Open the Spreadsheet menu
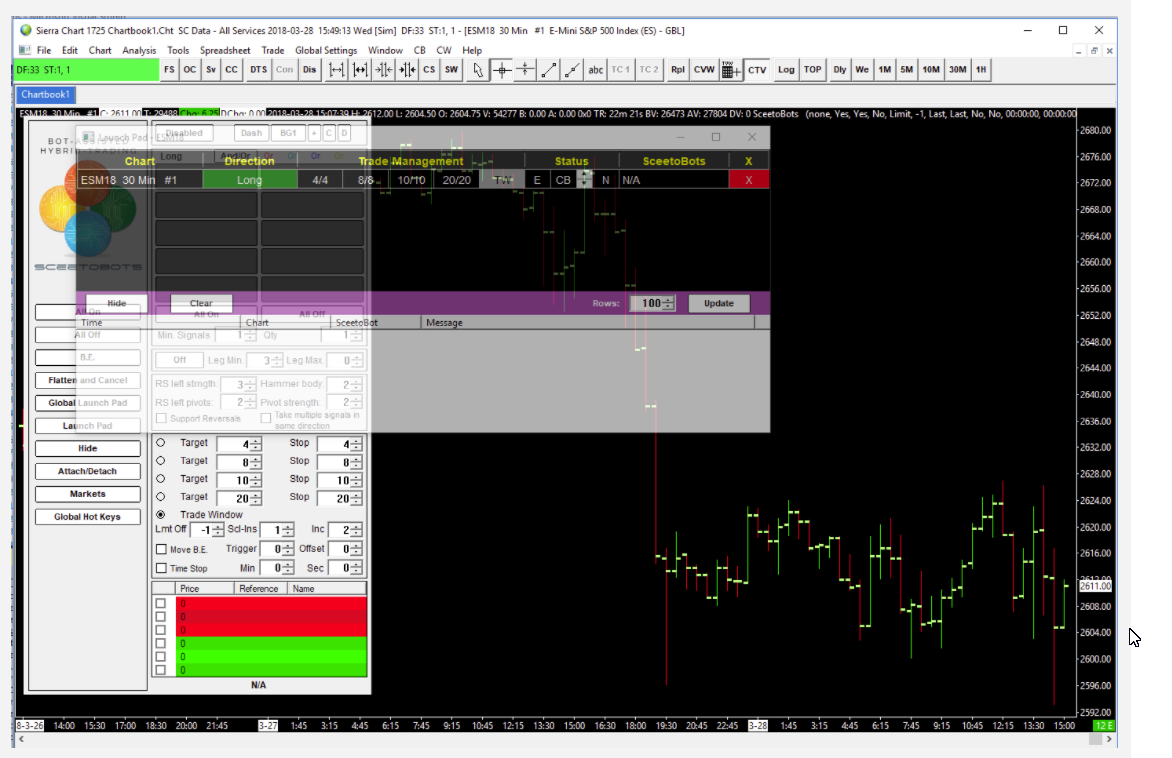 pyautogui.click(x=225, y=50)
